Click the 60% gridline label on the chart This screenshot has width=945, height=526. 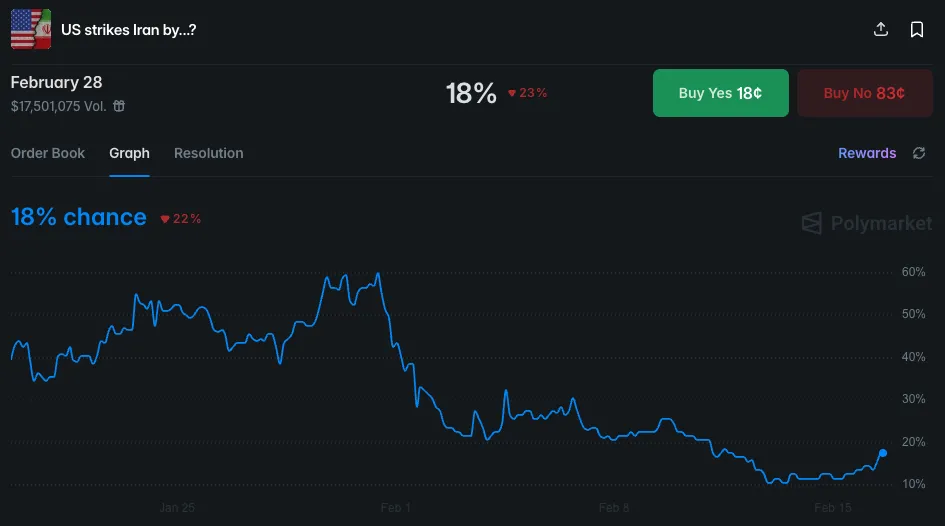(x=913, y=272)
